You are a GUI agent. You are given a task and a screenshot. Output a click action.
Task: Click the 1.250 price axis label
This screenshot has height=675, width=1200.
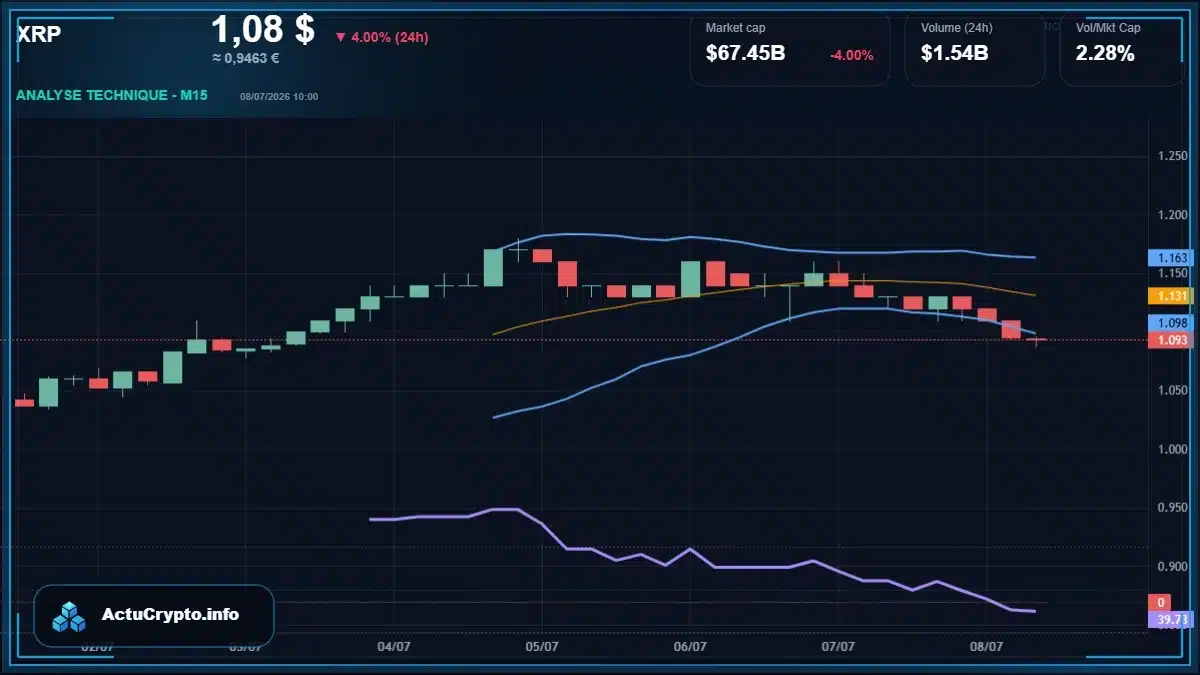1171,156
